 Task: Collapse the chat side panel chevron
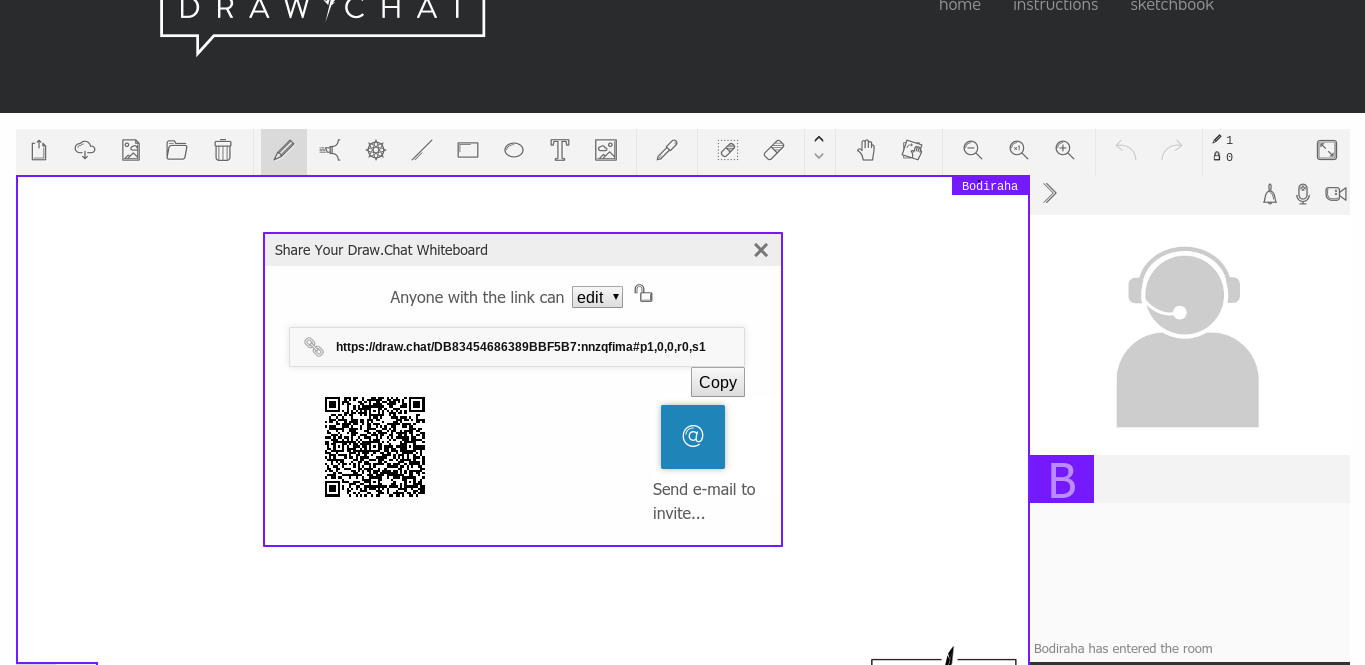[1050, 193]
